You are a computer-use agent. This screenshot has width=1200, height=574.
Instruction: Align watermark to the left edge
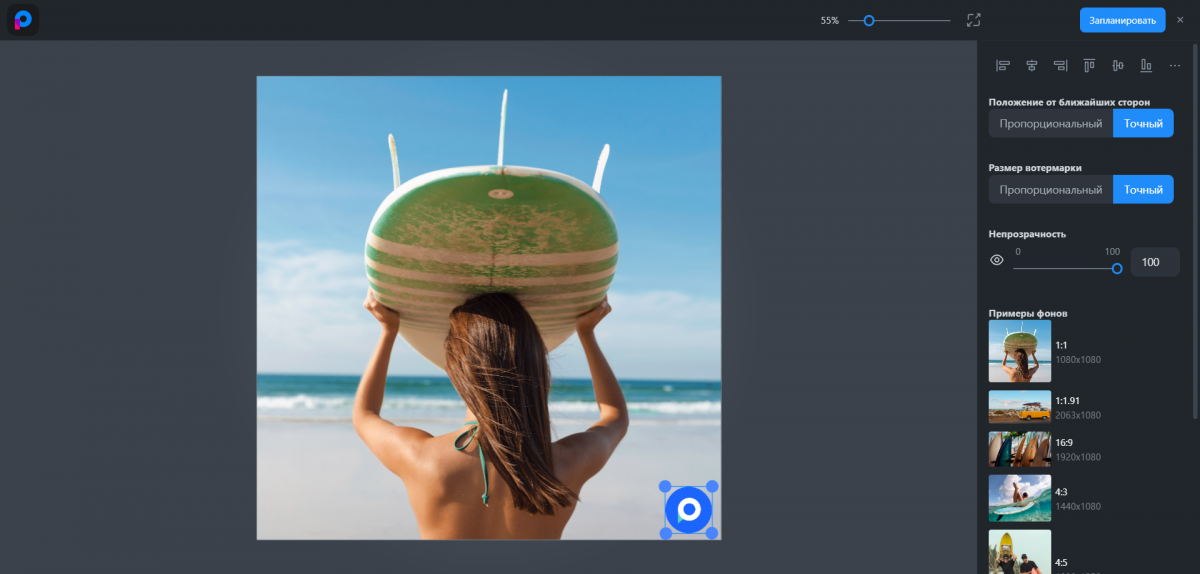(1003, 66)
